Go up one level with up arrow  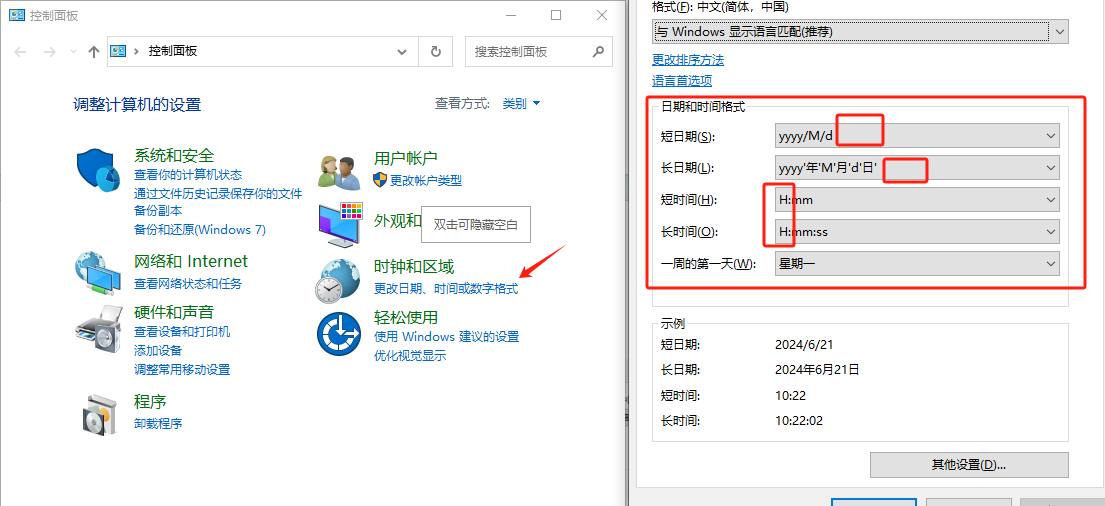point(94,52)
